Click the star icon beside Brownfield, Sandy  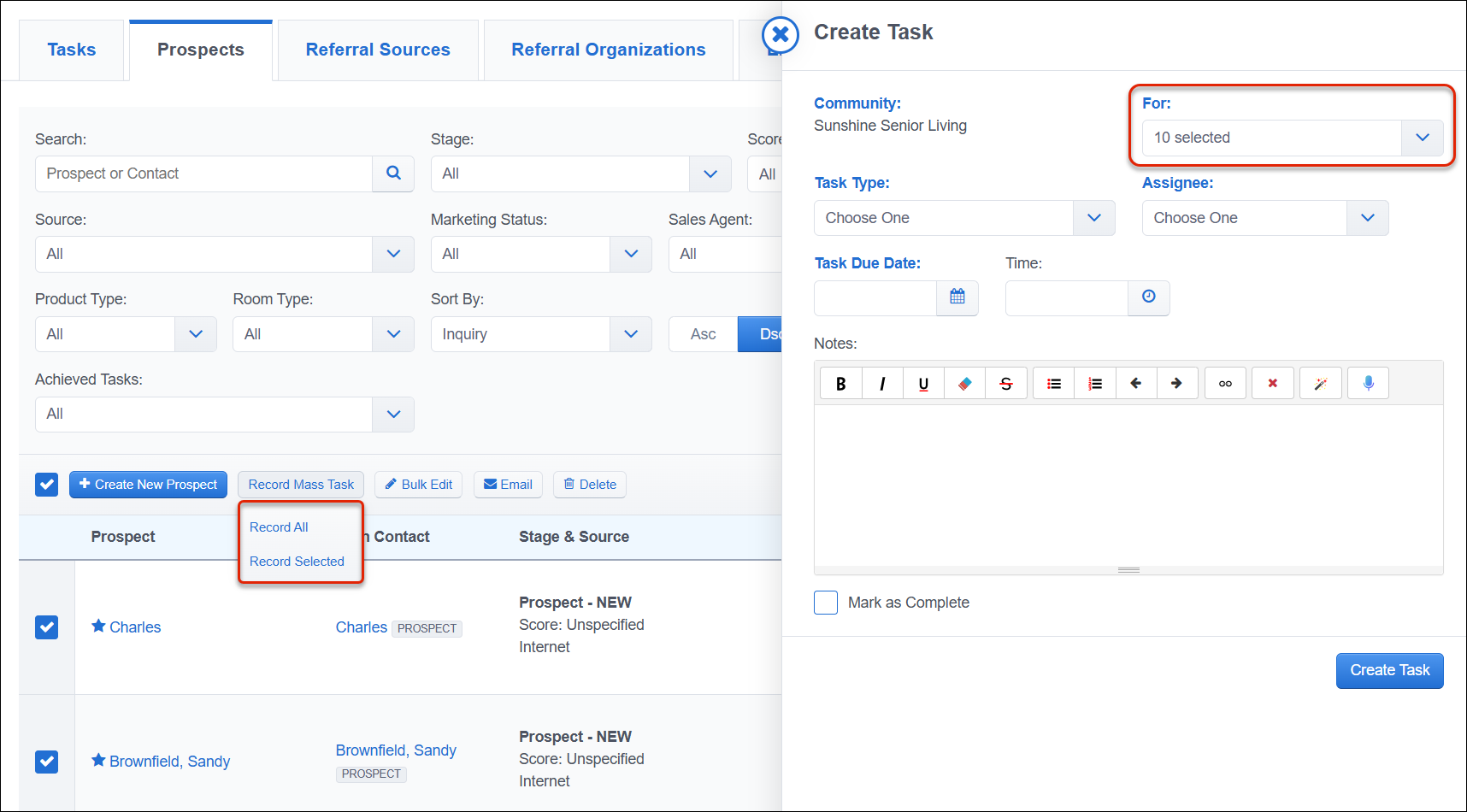click(98, 761)
